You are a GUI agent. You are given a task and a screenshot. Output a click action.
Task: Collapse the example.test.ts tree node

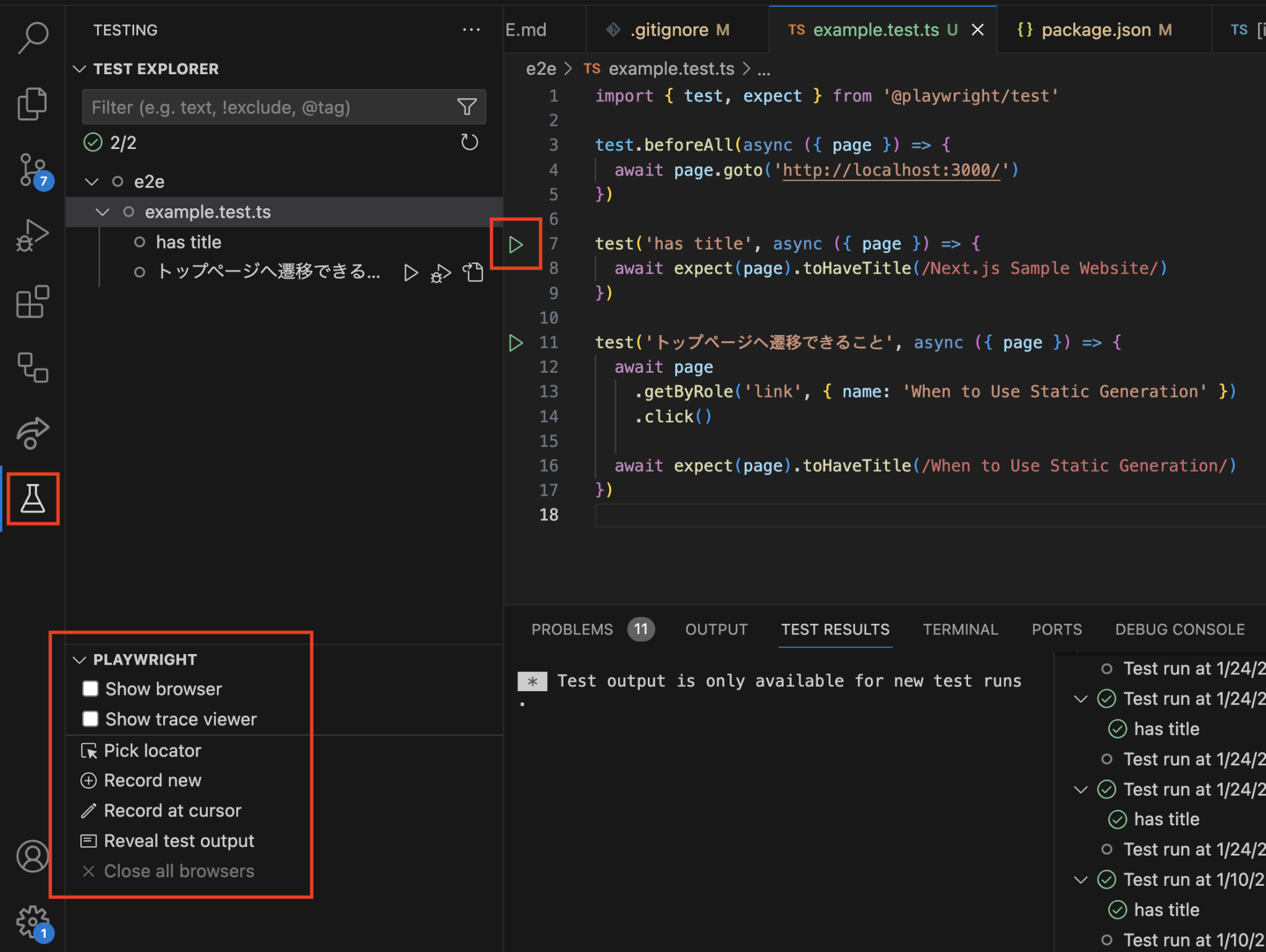[102, 212]
